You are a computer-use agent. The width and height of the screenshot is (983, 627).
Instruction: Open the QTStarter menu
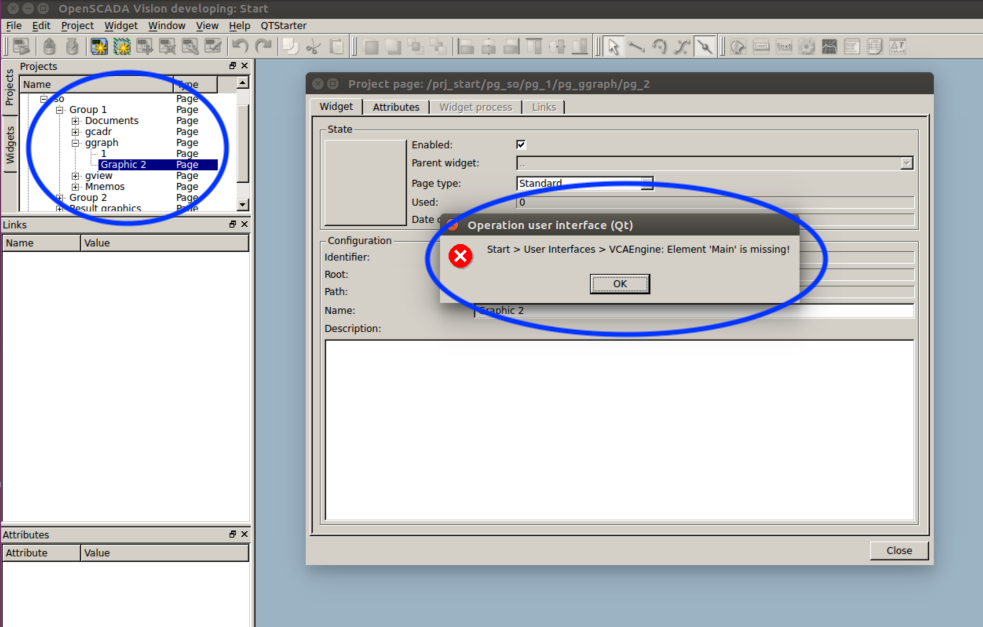click(283, 25)
